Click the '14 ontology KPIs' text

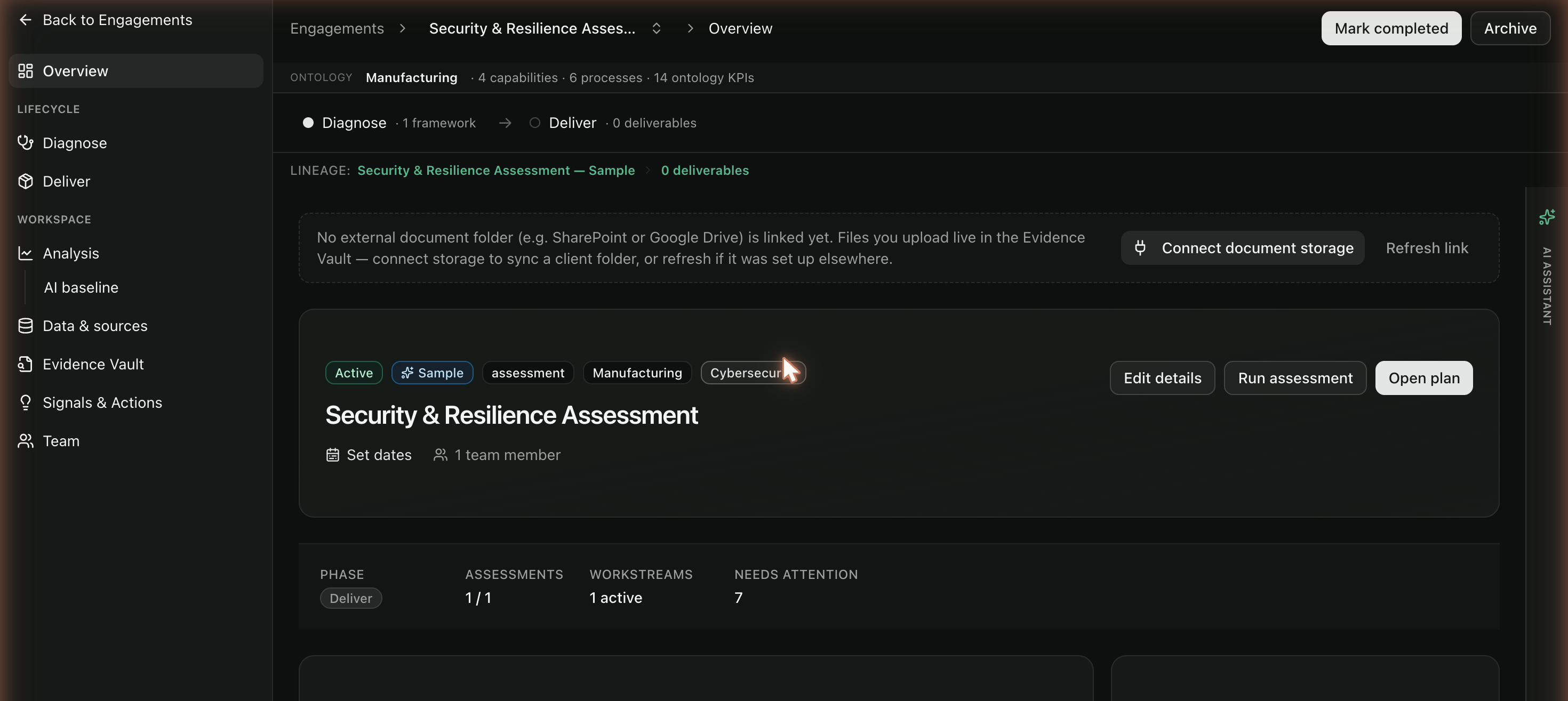[703, 77]
